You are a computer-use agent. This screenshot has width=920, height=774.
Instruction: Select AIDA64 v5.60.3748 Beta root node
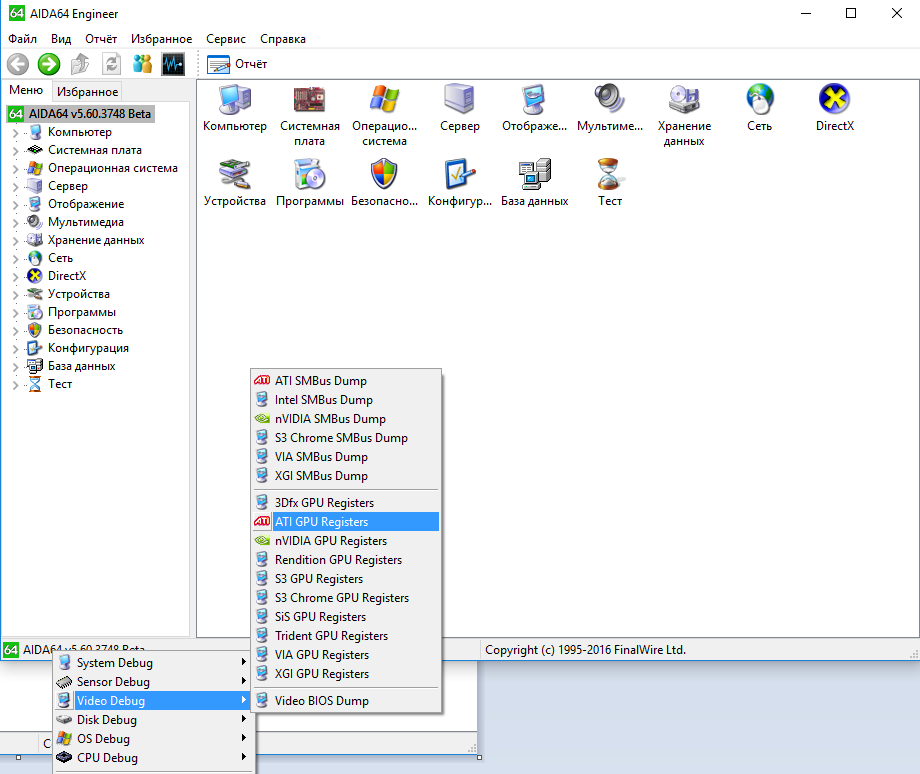pos(80,114)
